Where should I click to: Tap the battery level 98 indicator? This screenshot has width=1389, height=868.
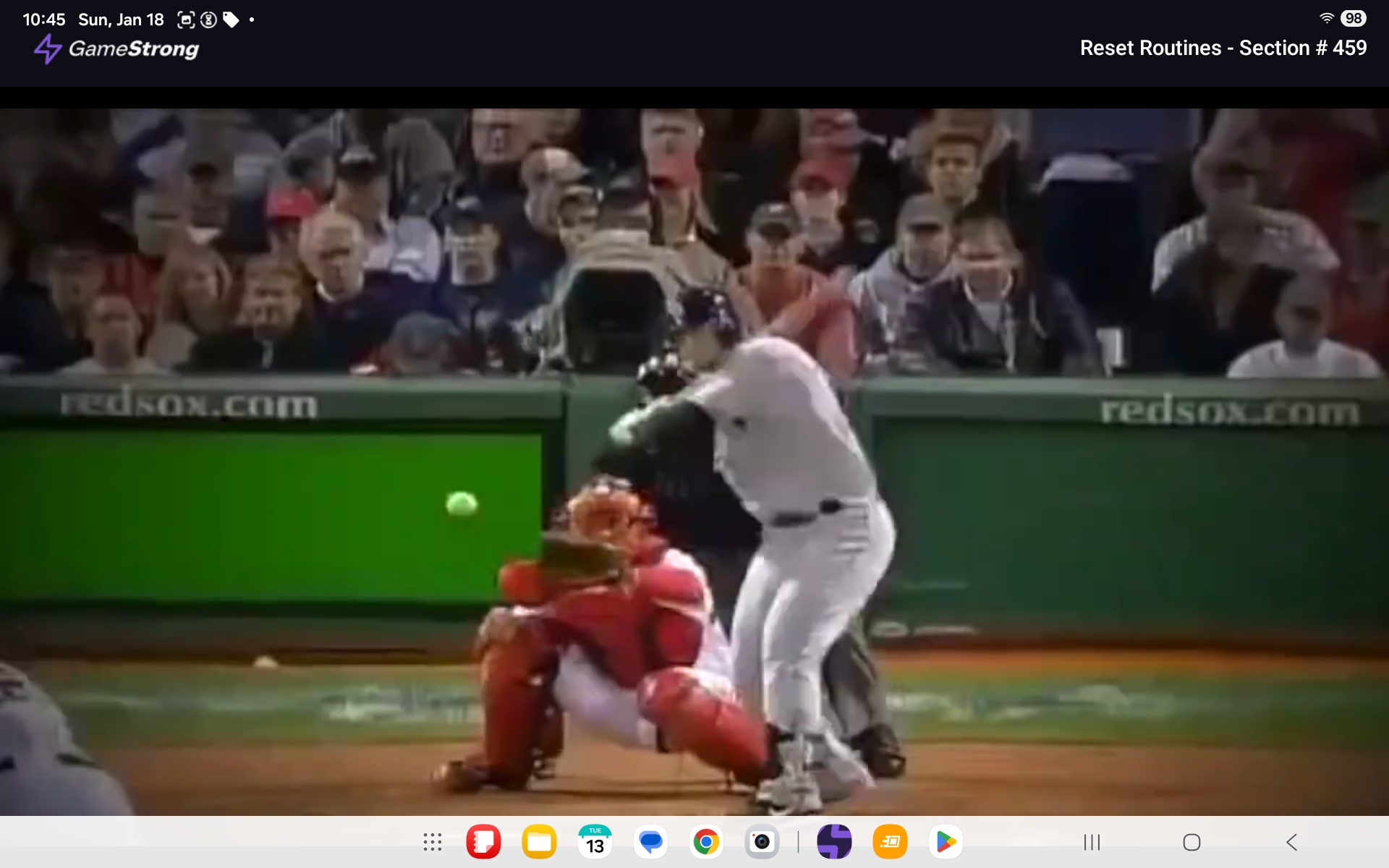click(1353, 18)
